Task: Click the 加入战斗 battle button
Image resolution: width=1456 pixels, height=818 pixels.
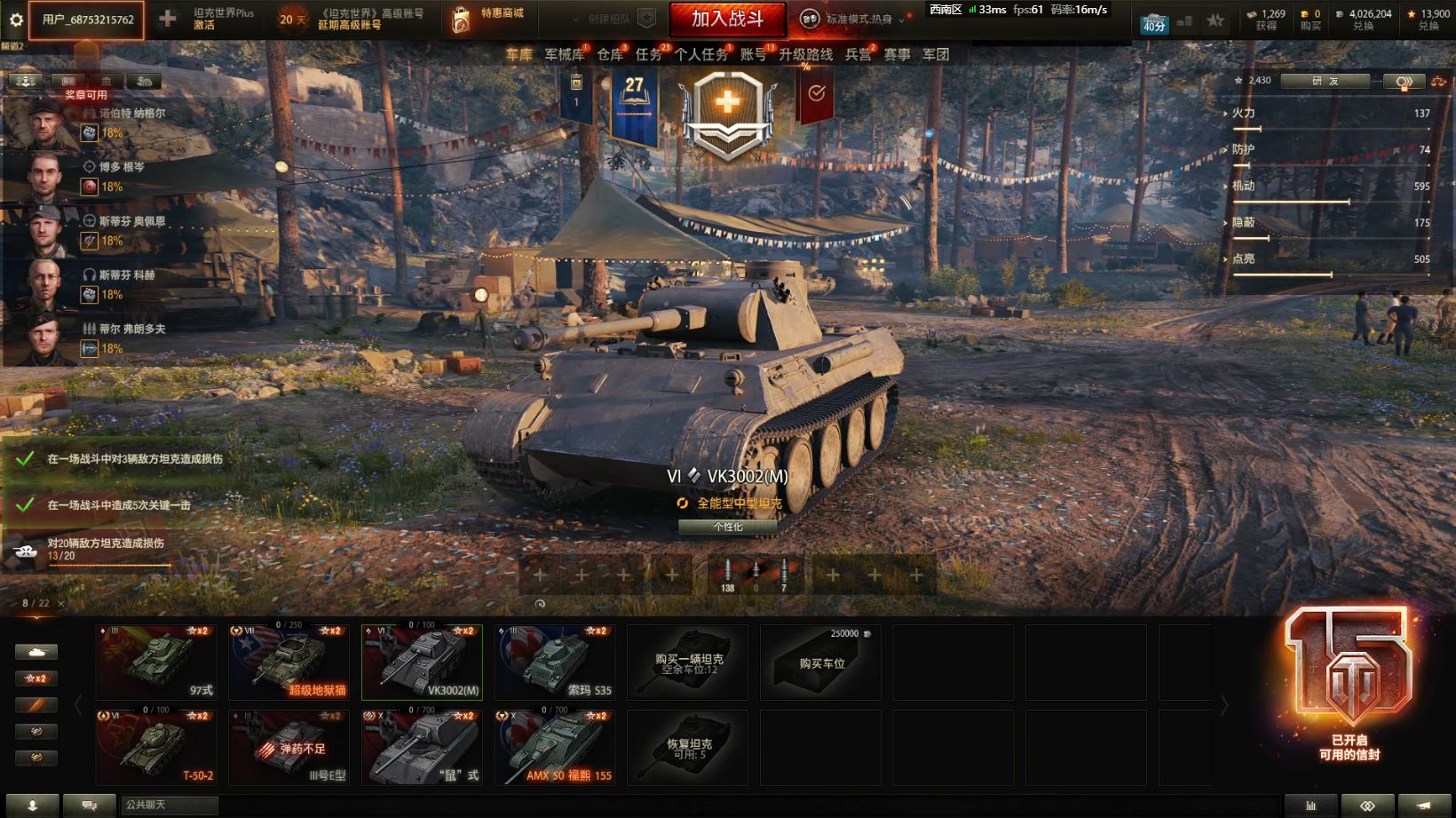Action: pyautogui.click(x=728, y=19)
